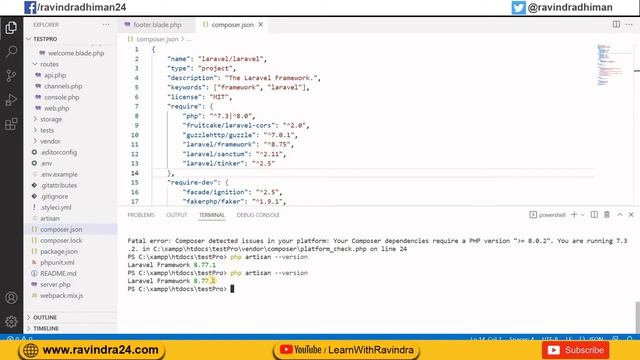Close the terminal panel
Image resolution: width=640 pixels, height=360 pixels.
tap(631, 215)
